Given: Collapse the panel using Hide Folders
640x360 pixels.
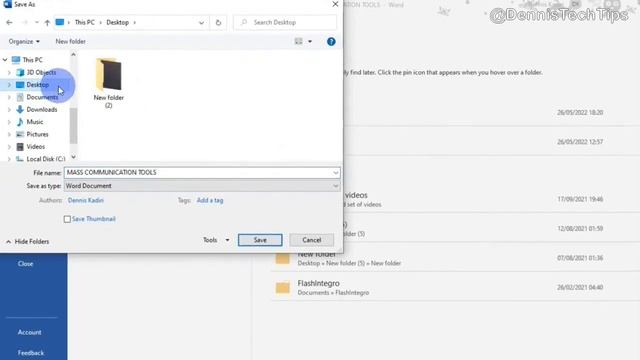Looking at the screenshot, I should (28, 242).
